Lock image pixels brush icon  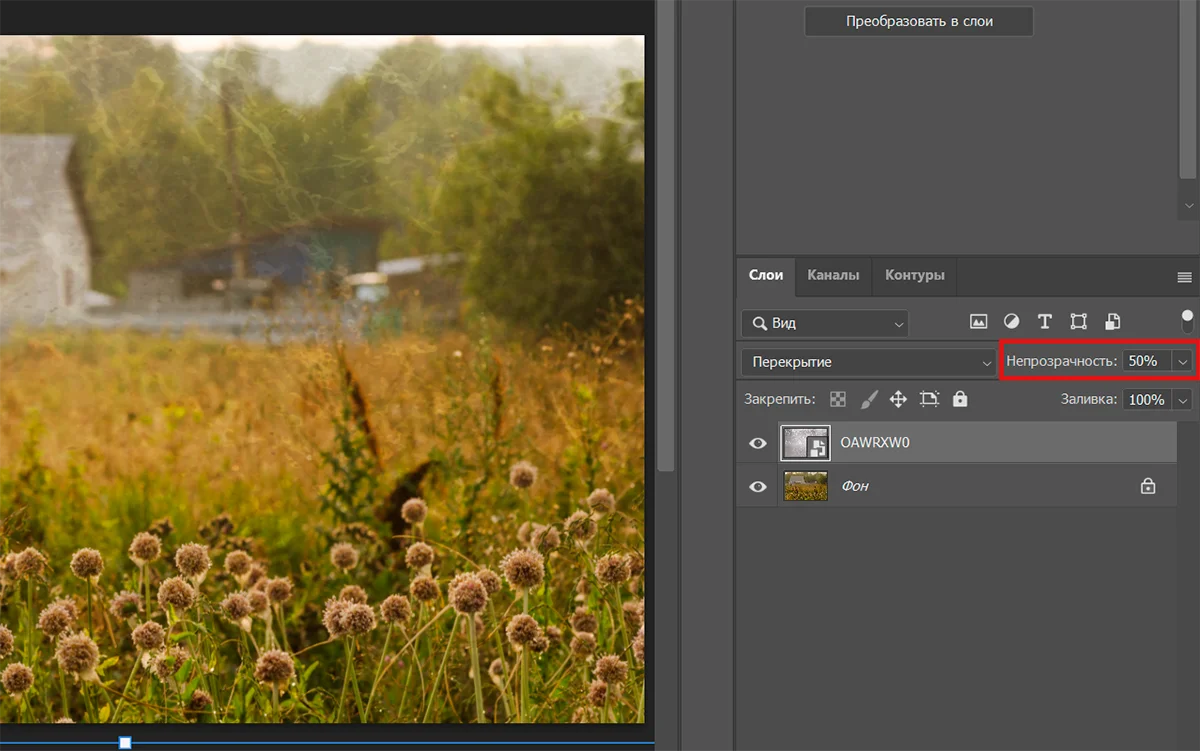point(869,399)
